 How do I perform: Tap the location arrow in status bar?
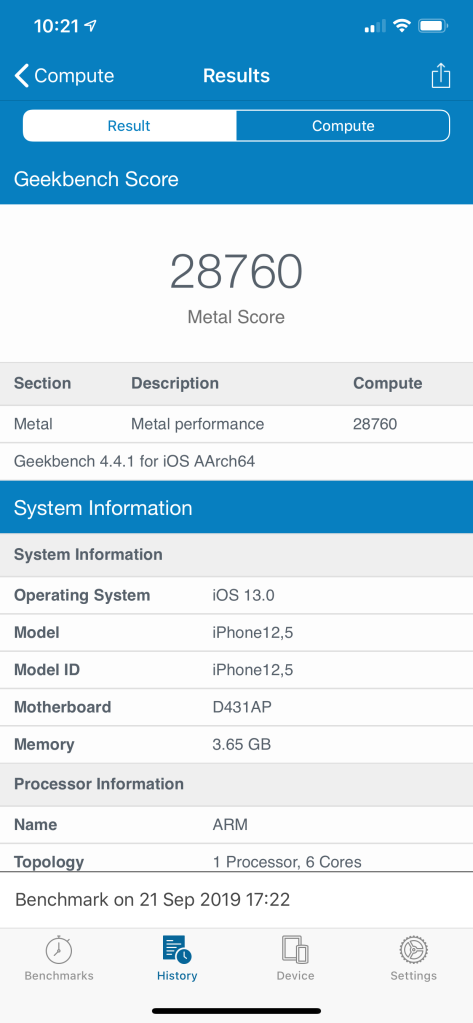coord(90,26)
